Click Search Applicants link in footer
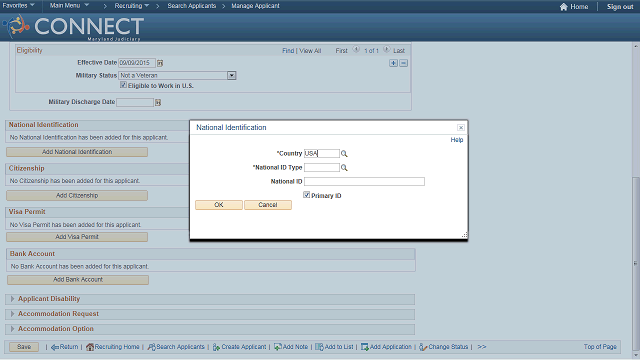The width and height of the screenshot is (640, 360). click(176, 347)
